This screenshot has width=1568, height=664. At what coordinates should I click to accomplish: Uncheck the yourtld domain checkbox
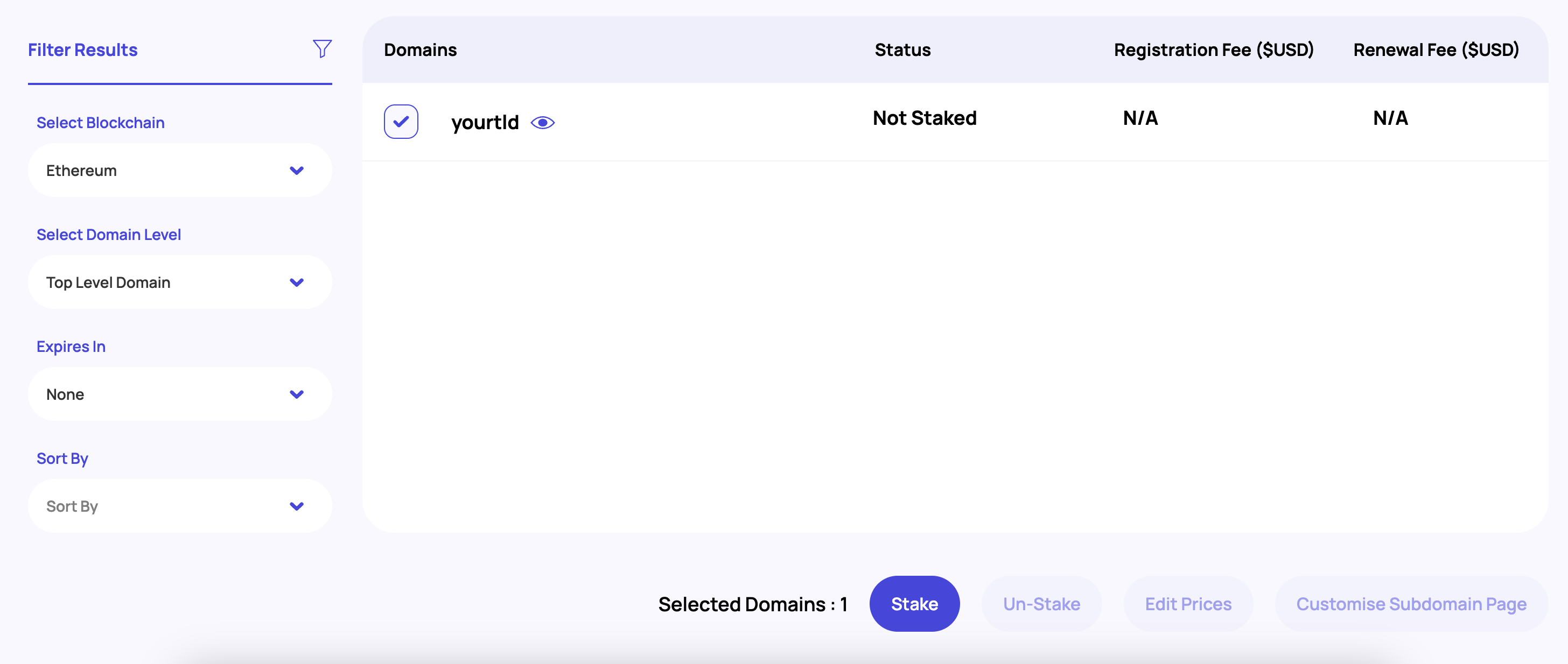tap(401, 122)
